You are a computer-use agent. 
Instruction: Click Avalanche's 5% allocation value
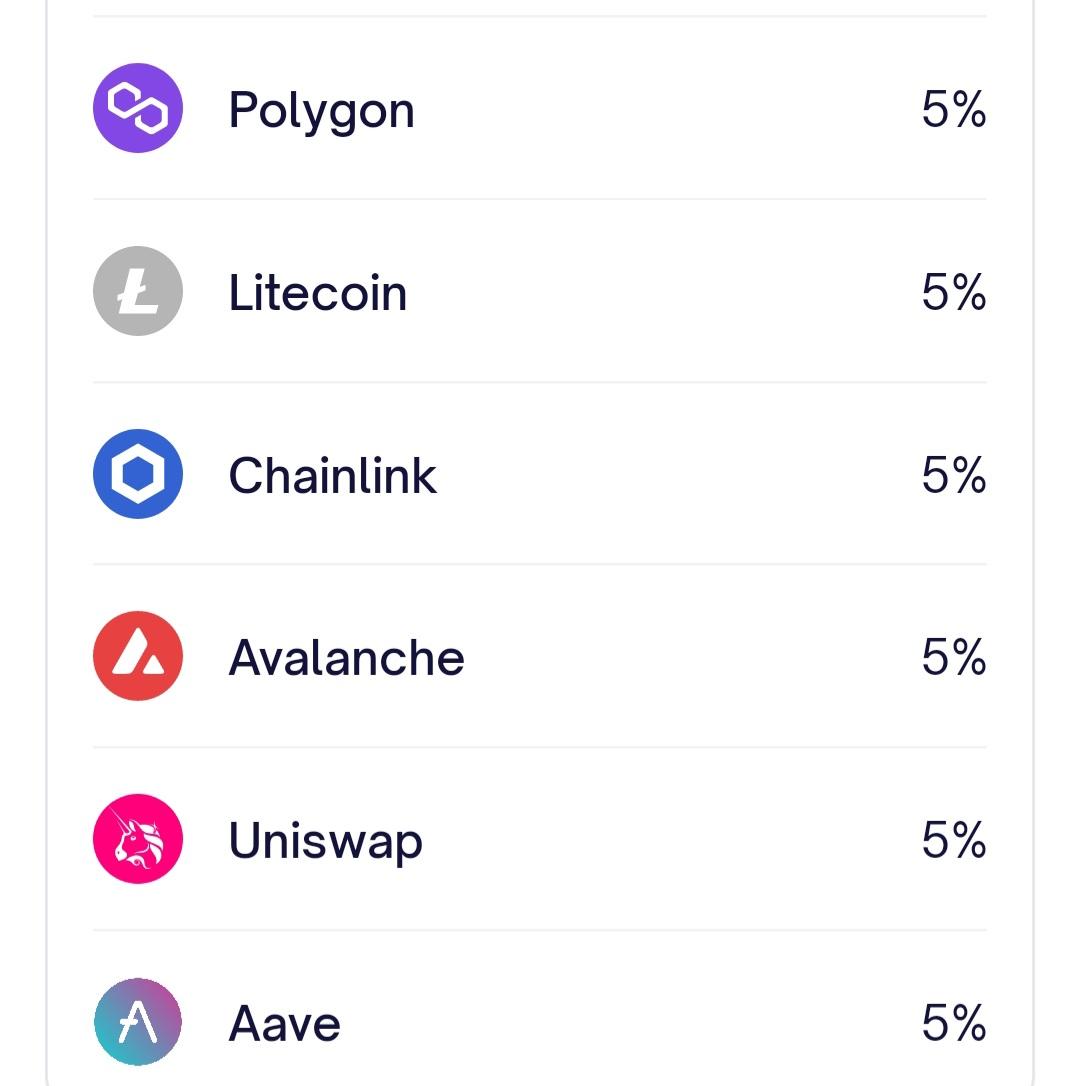click(x=953, y=658)
